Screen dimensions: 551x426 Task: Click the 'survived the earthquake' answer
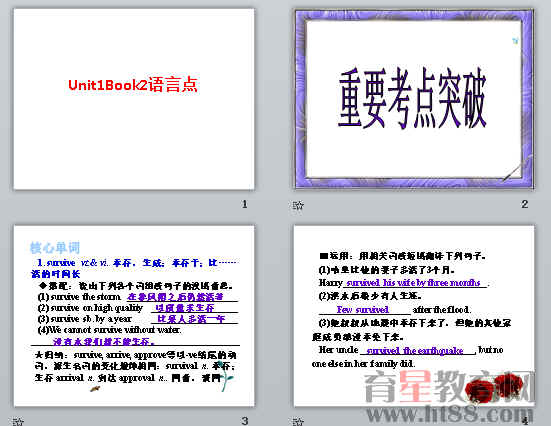415,350
